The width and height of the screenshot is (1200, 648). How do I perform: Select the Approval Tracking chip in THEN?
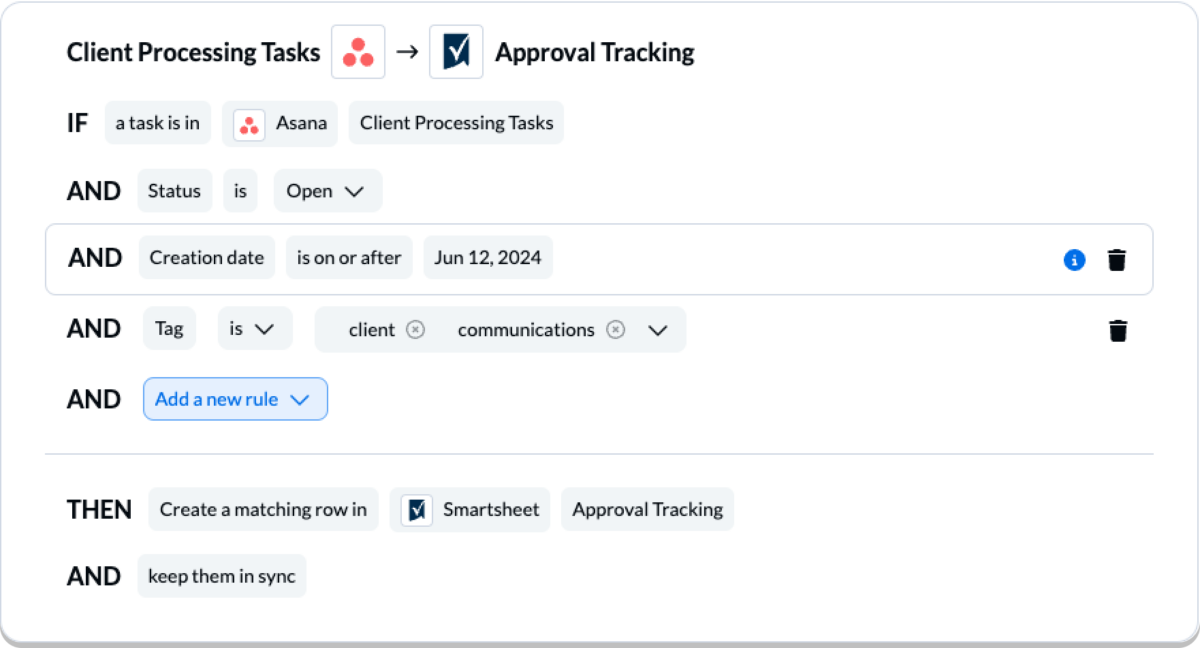(647, 509)
